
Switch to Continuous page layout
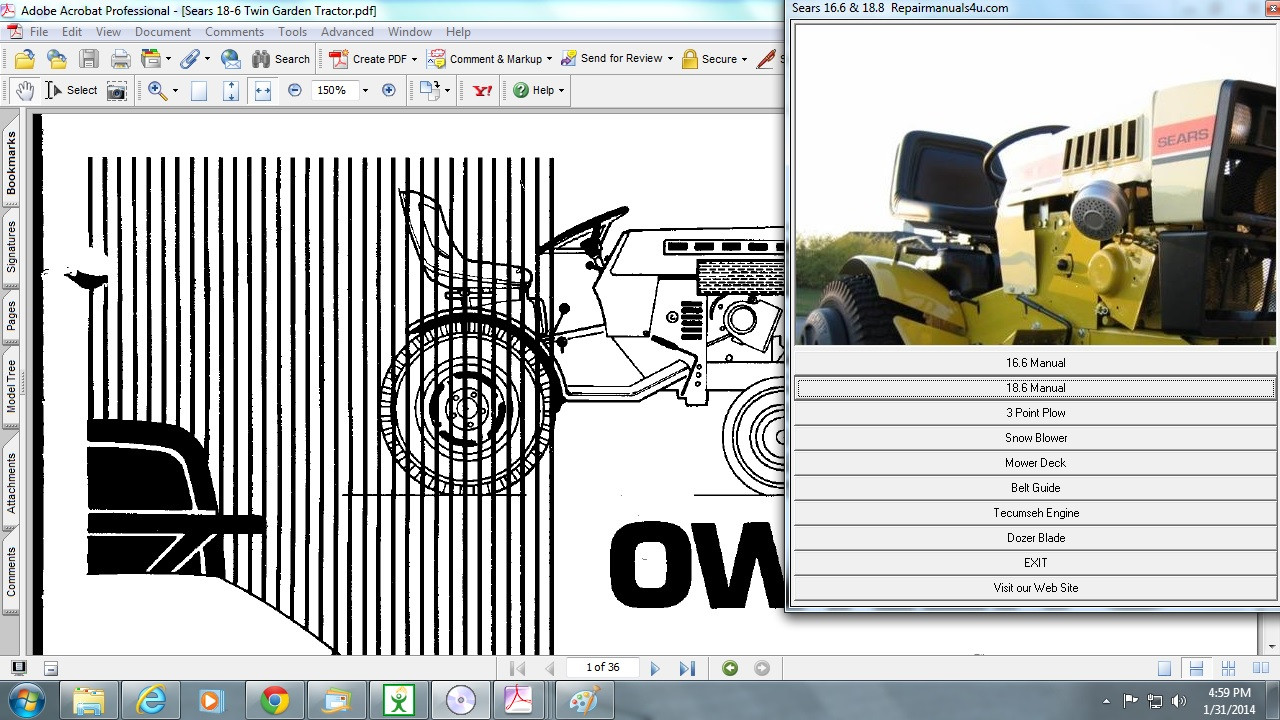pyautogui.click(x=1196, y=668)
